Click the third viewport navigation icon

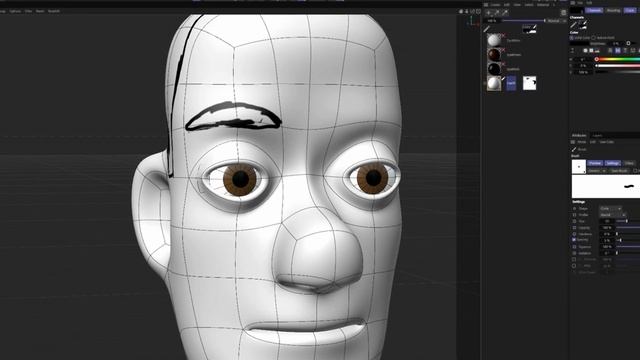click(472, 11)
